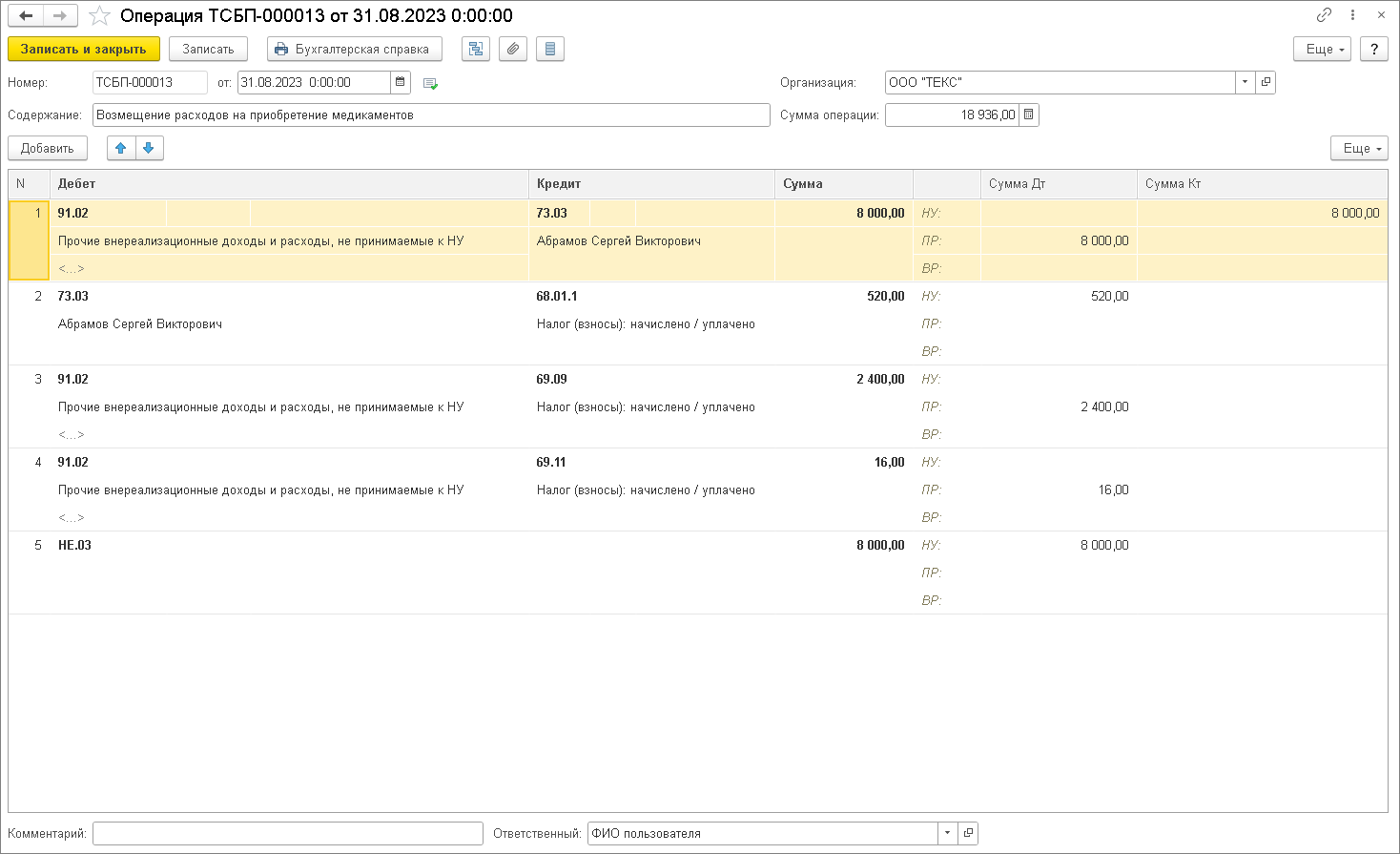1400x854 pixels.
Task: Open the top Еще menu
Action: pos(1322,49)
